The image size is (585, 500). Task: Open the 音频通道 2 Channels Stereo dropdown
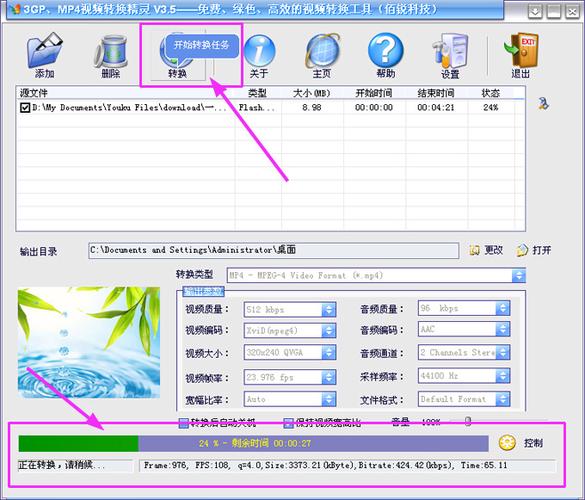[x=503, y=352]
